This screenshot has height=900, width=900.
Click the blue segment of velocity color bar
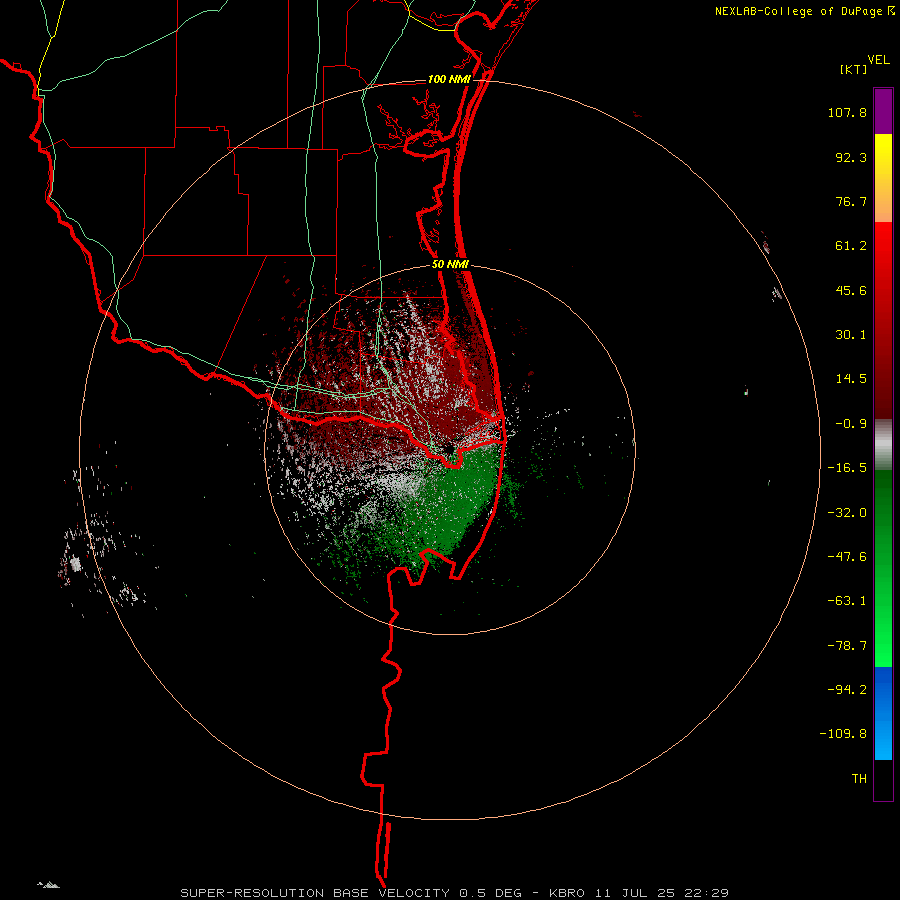[x=883, y=713]
